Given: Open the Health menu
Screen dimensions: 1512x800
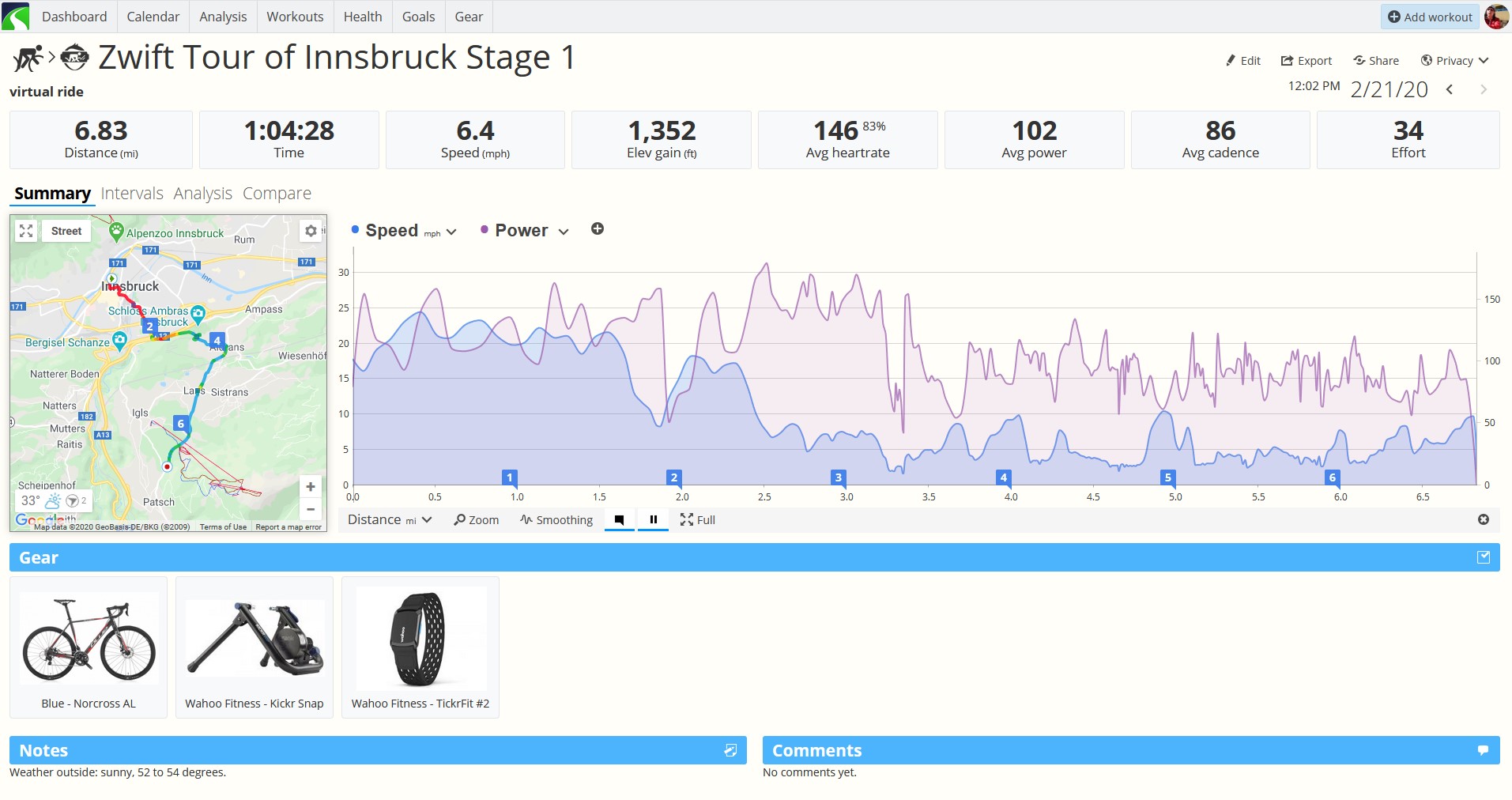Looking at the screenshot, I should point(363,17).
